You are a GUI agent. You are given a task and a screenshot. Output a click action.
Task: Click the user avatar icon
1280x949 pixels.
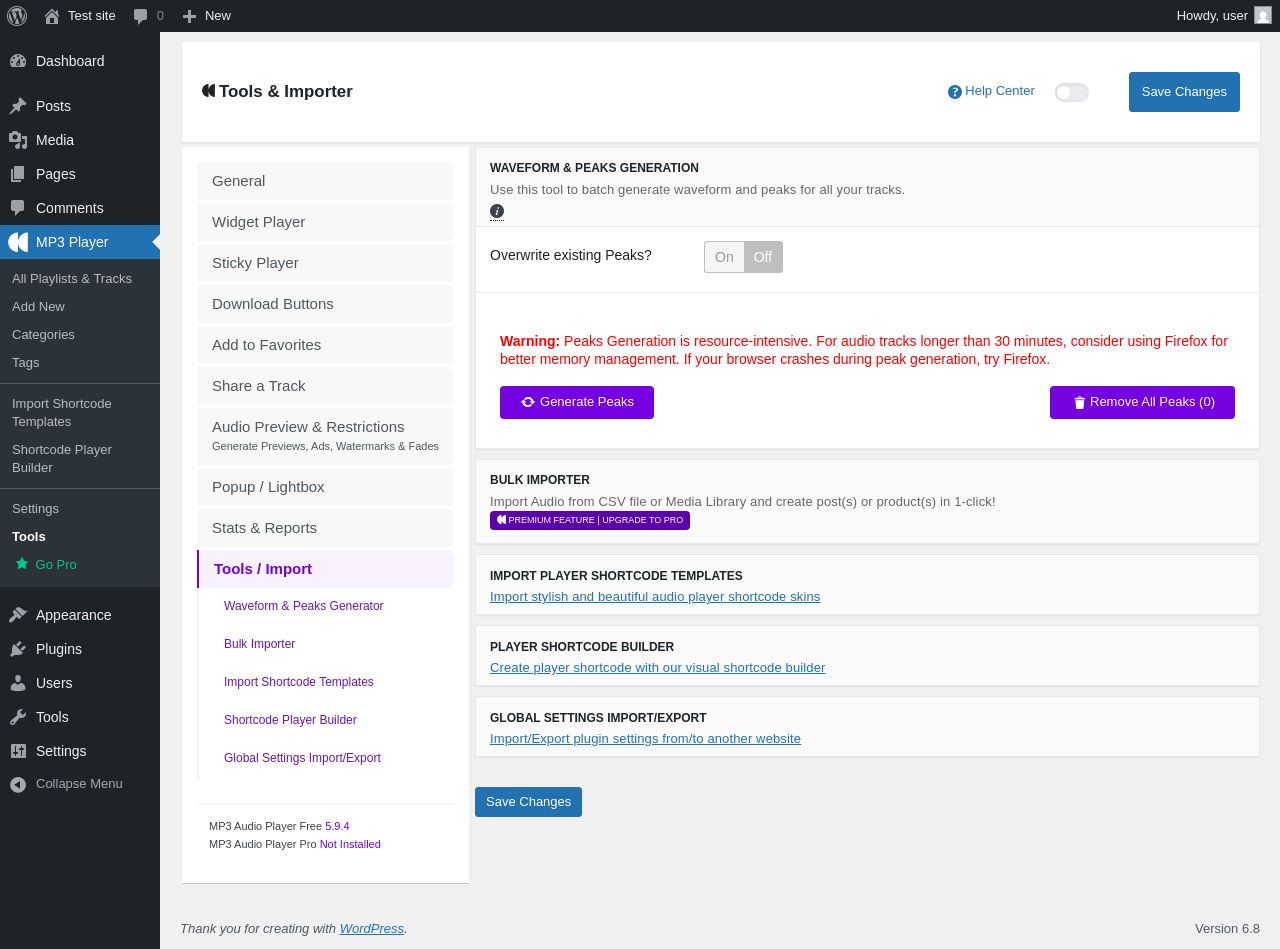pos(1263,15)
